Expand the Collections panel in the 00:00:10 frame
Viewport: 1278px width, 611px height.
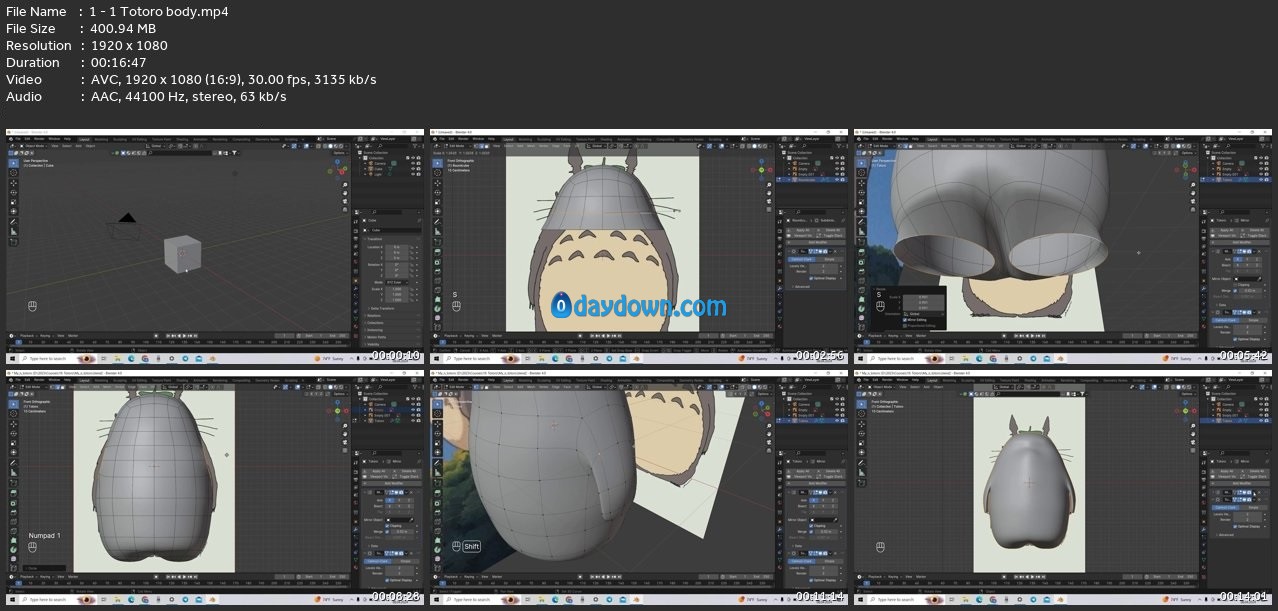click(x=375, y=322)
